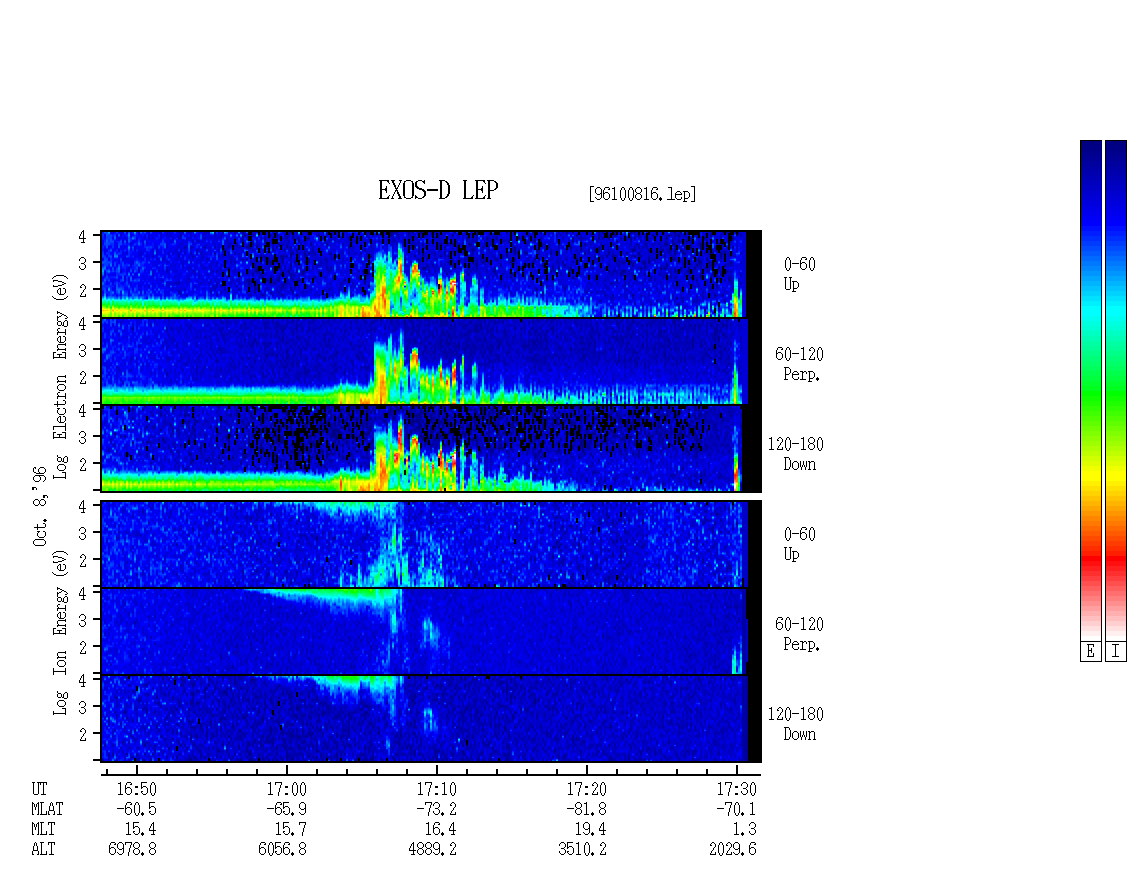Click the MLT value 16.4
The height and width of the screenshot is (875, 1130).
pos(440,830)
